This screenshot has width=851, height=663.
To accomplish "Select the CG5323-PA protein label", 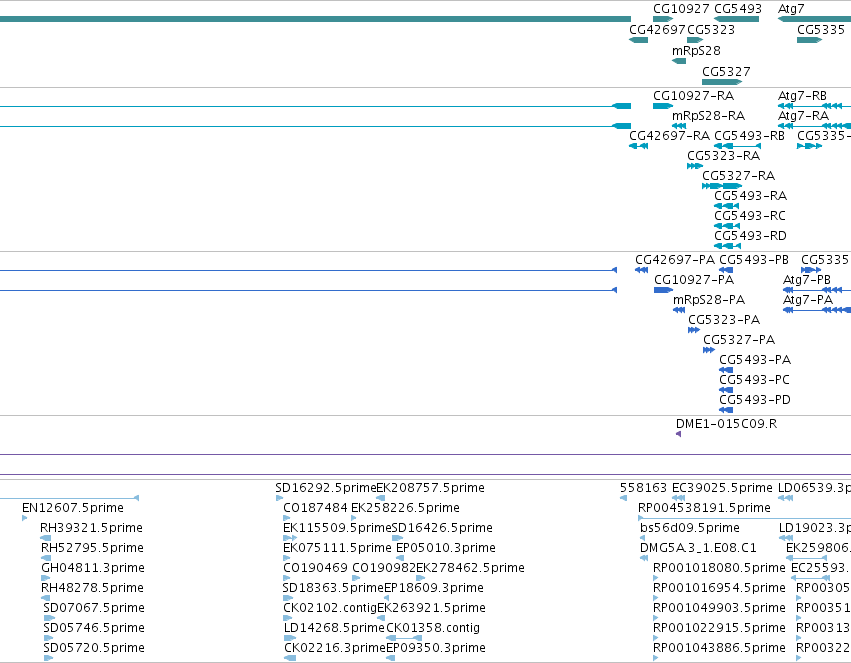I will point(724,320).
